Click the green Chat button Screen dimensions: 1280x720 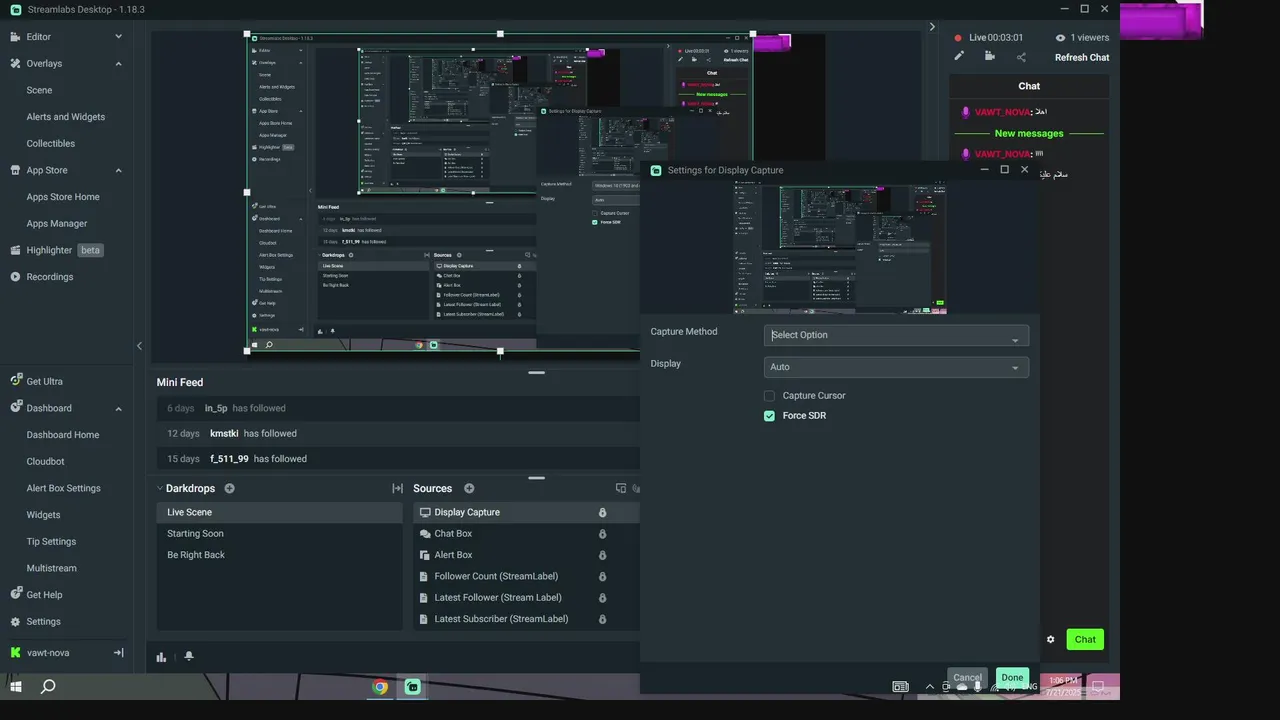coord(1085,640)
